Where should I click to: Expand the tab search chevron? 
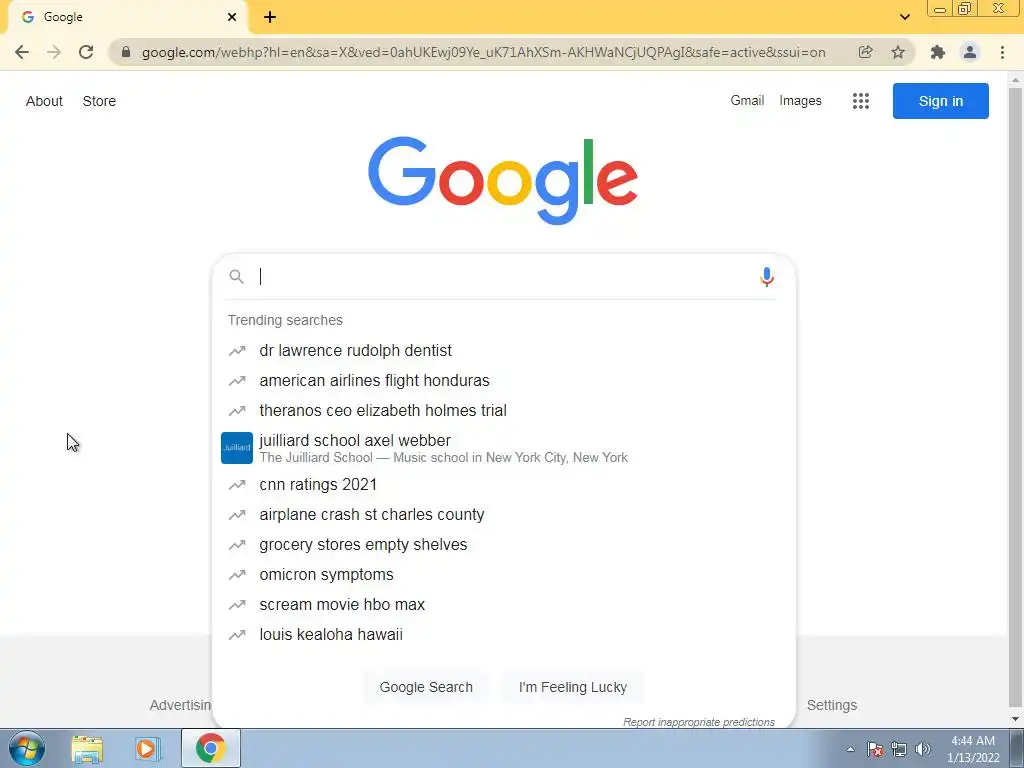[x=904, y=17]
